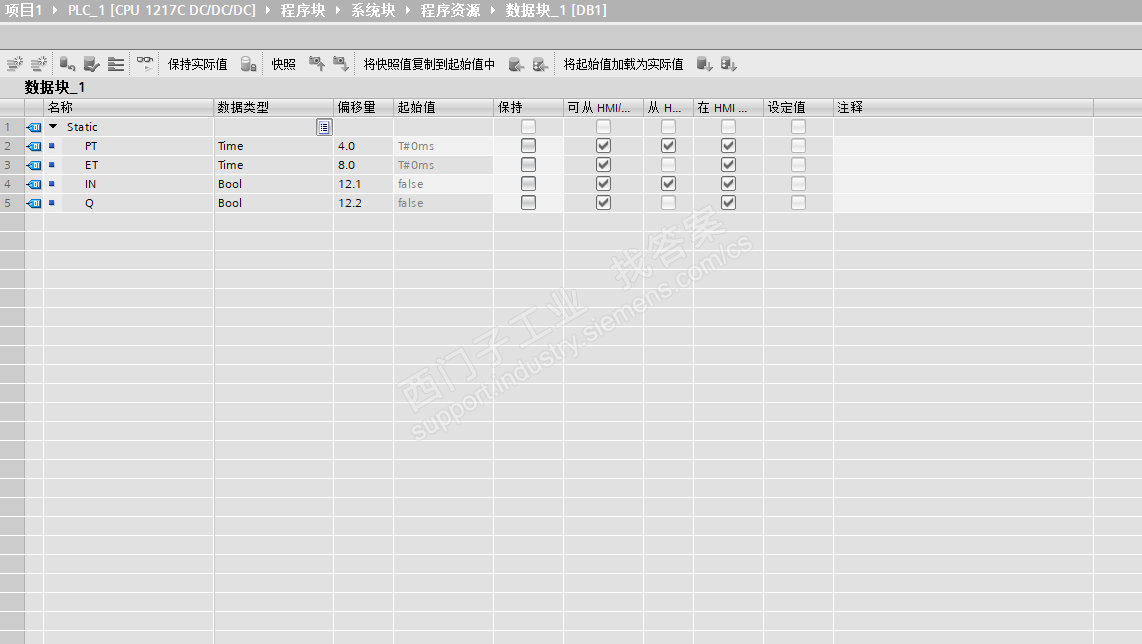Click the tag icon of the IN row
This screenshot has height=644, width=1142.
point(34,184)
